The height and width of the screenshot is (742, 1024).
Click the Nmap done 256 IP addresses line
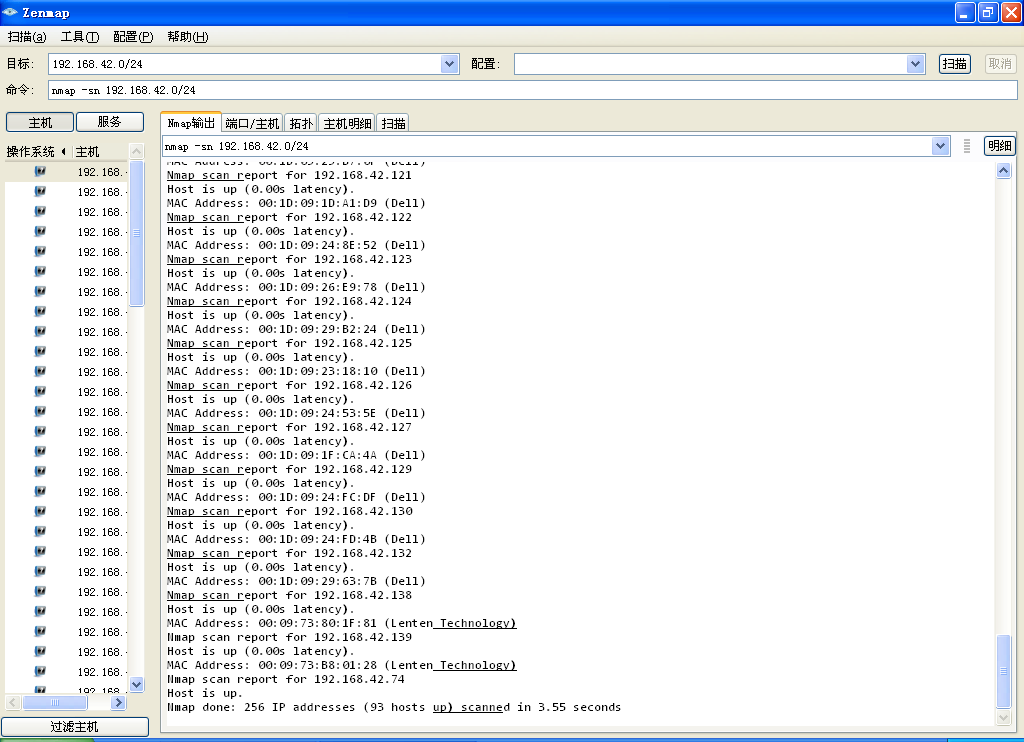394,707
